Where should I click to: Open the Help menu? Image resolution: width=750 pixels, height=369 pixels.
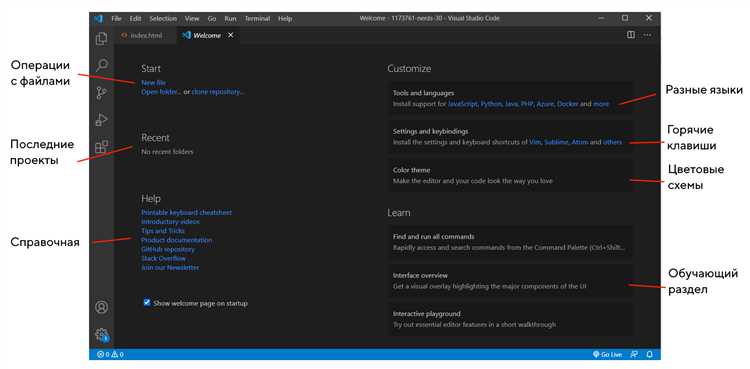[285, 19]
